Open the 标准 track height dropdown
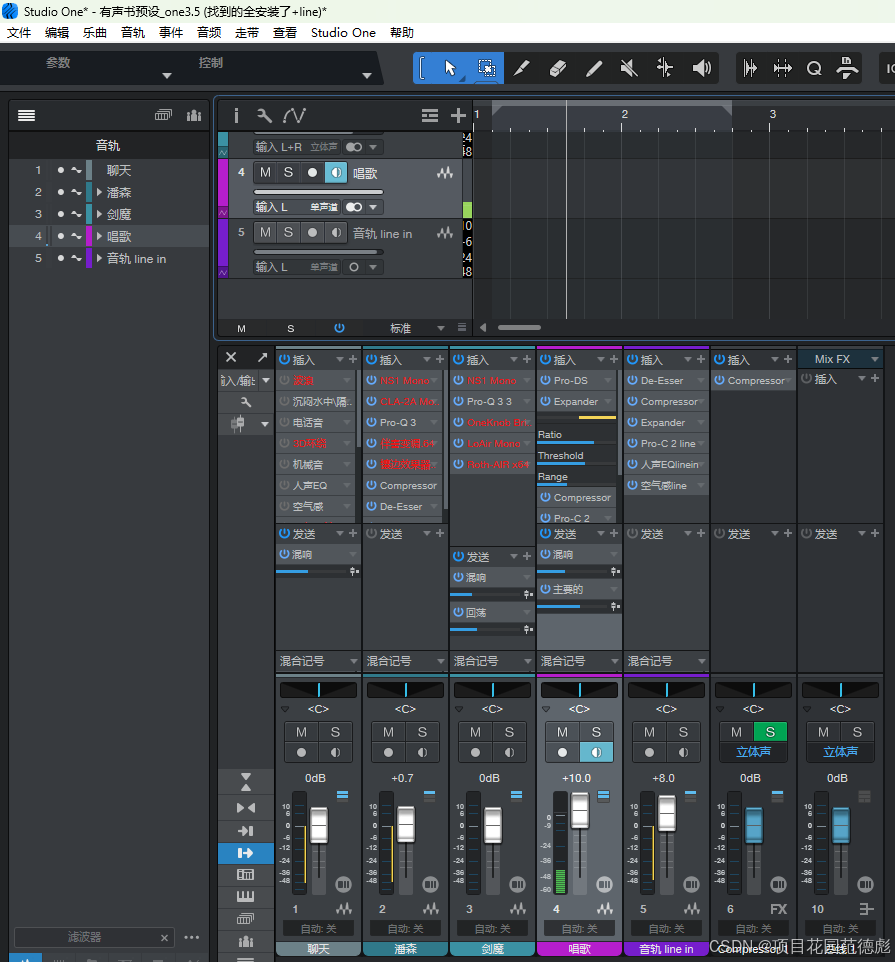This screenshot has height=962, width=895. point(440,328)
